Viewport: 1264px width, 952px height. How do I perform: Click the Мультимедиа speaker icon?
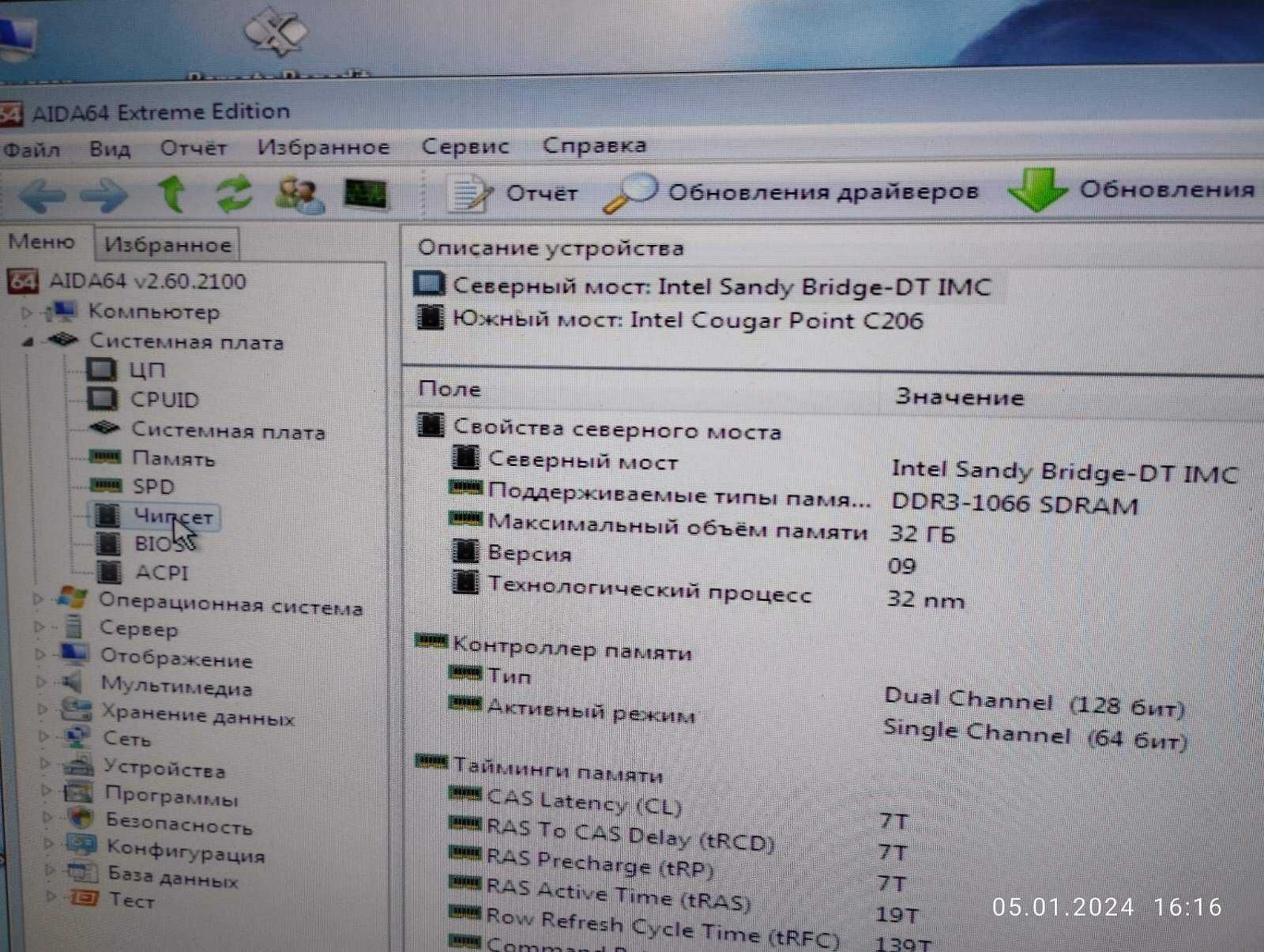pyautogui.click(x=74, y=682)
